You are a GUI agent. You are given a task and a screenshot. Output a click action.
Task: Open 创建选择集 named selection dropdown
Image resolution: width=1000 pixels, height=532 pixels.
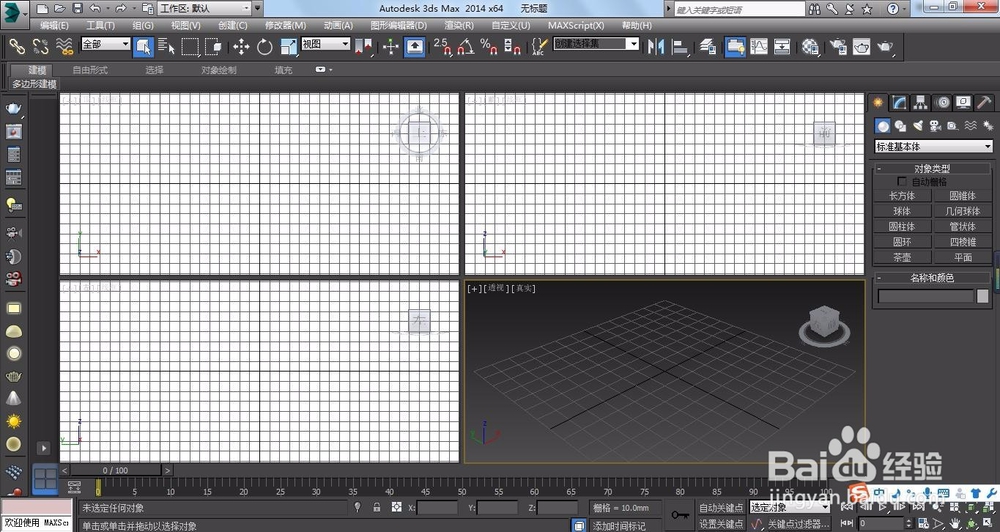pyautogui.click(x=596, y=44)
